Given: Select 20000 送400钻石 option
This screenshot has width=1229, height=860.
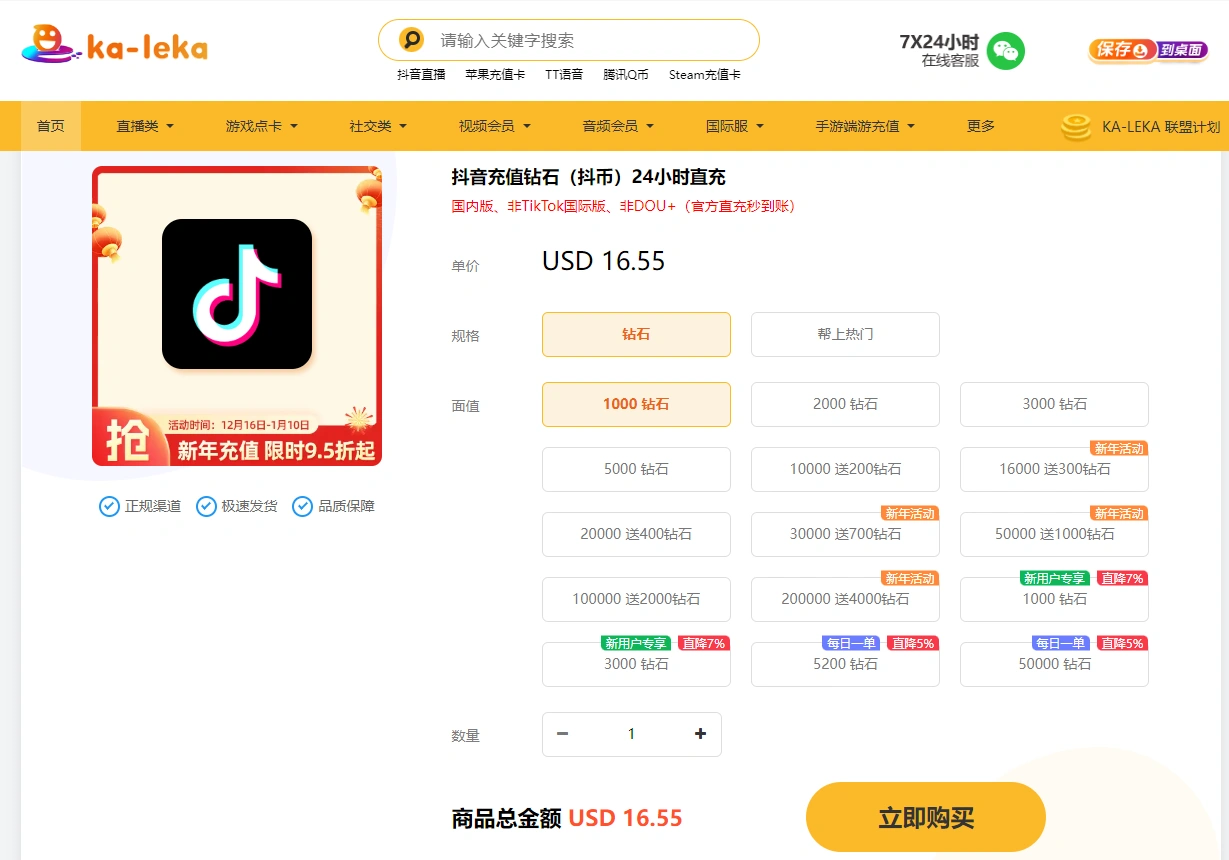Looking at the screenshot, I should tap(636, 534).
